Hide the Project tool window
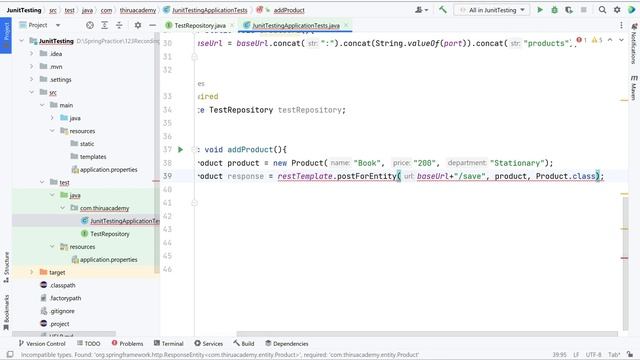 point(152,25)
